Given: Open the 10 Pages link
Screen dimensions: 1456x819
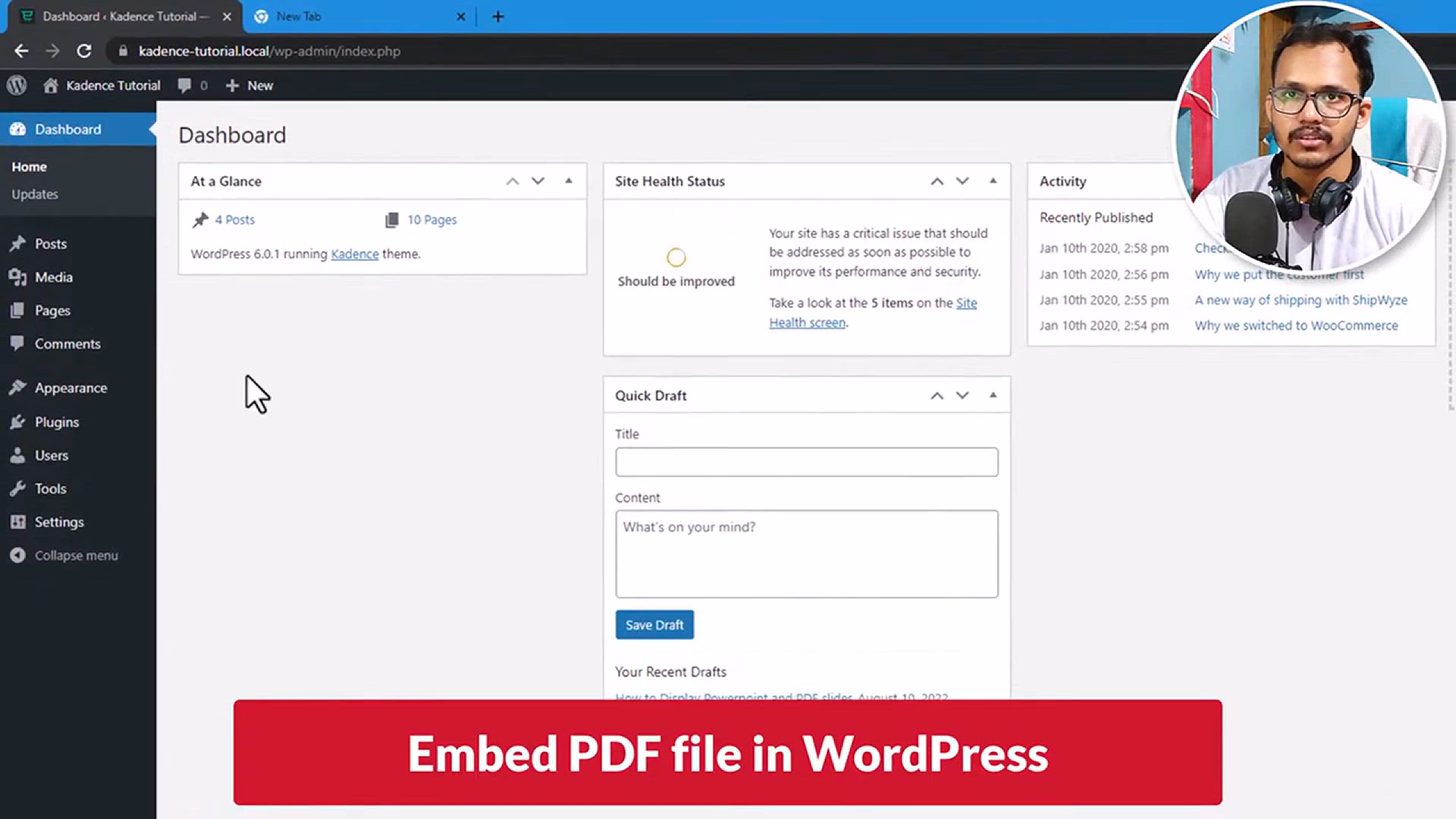Looking at the screenshot, I should click(432, 220).
